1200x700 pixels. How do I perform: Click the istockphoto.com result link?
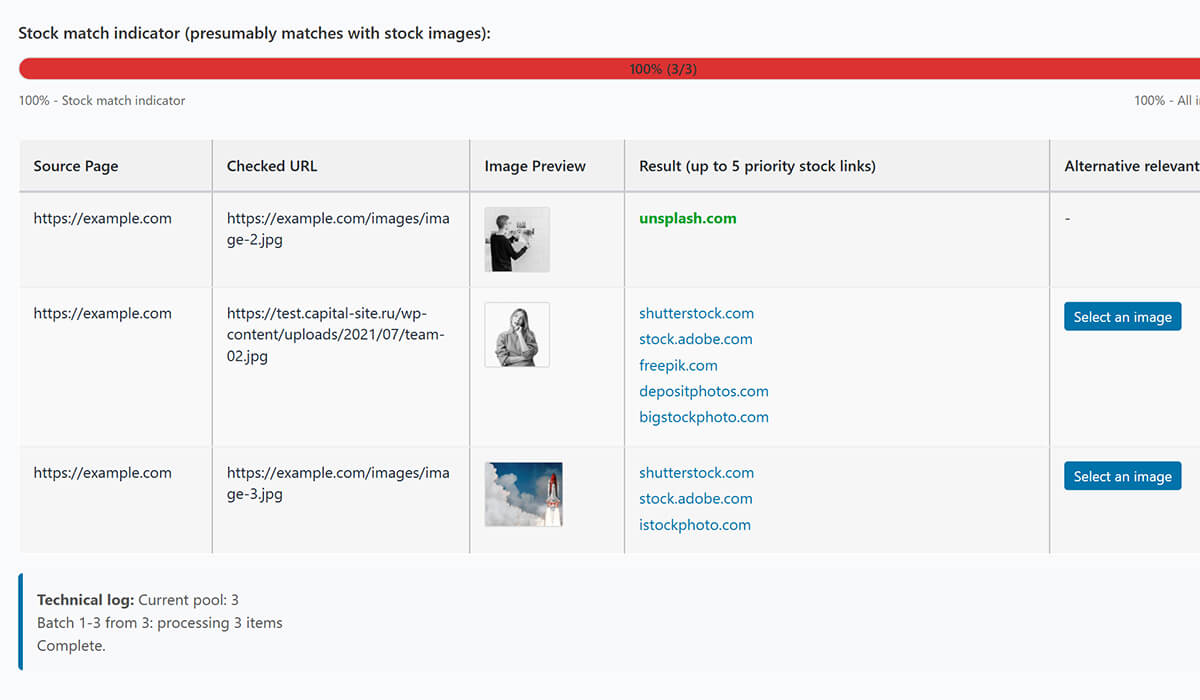click(x=694, y=525)
